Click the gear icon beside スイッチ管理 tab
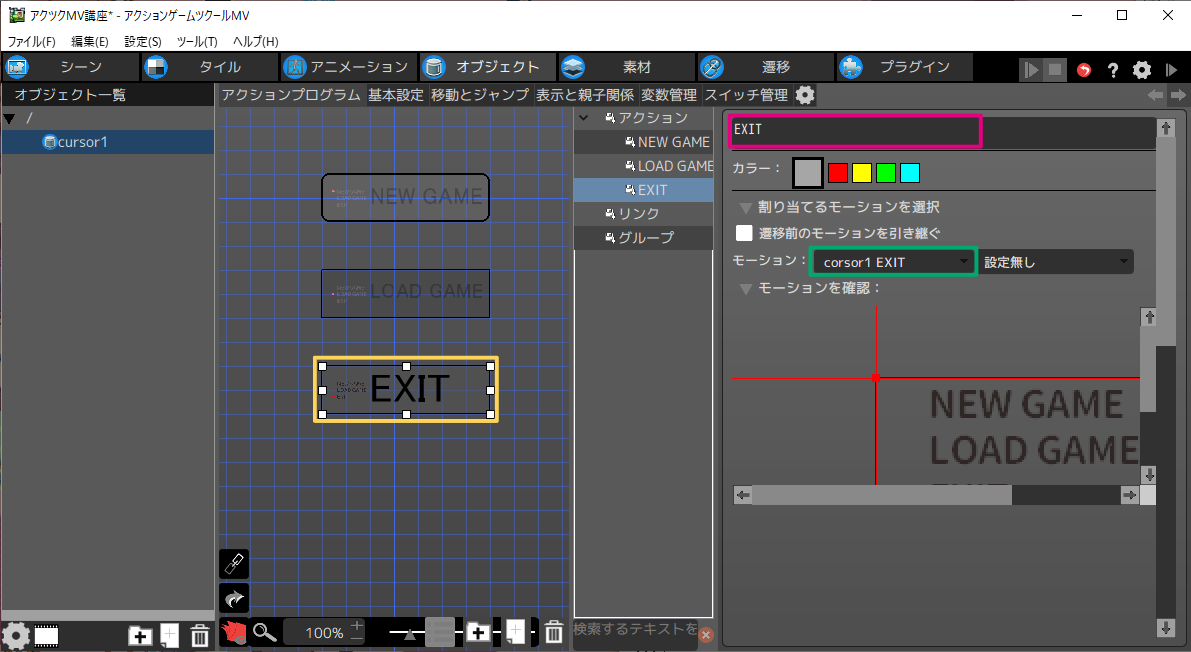The image size is (1191, 652). 805,95
